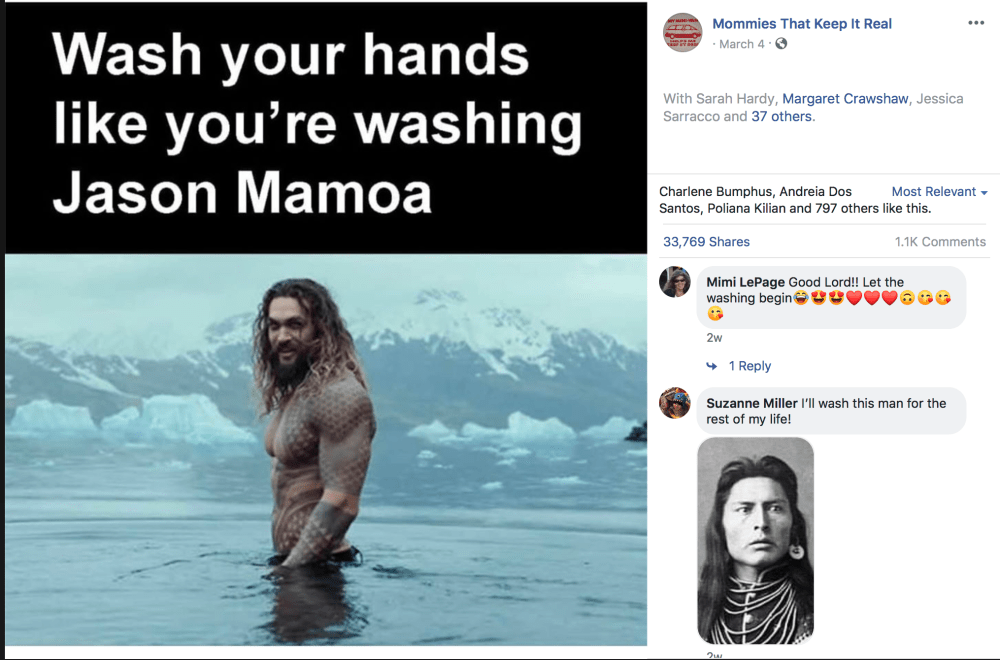Expand the 1 Reply thread

point(750,366)
